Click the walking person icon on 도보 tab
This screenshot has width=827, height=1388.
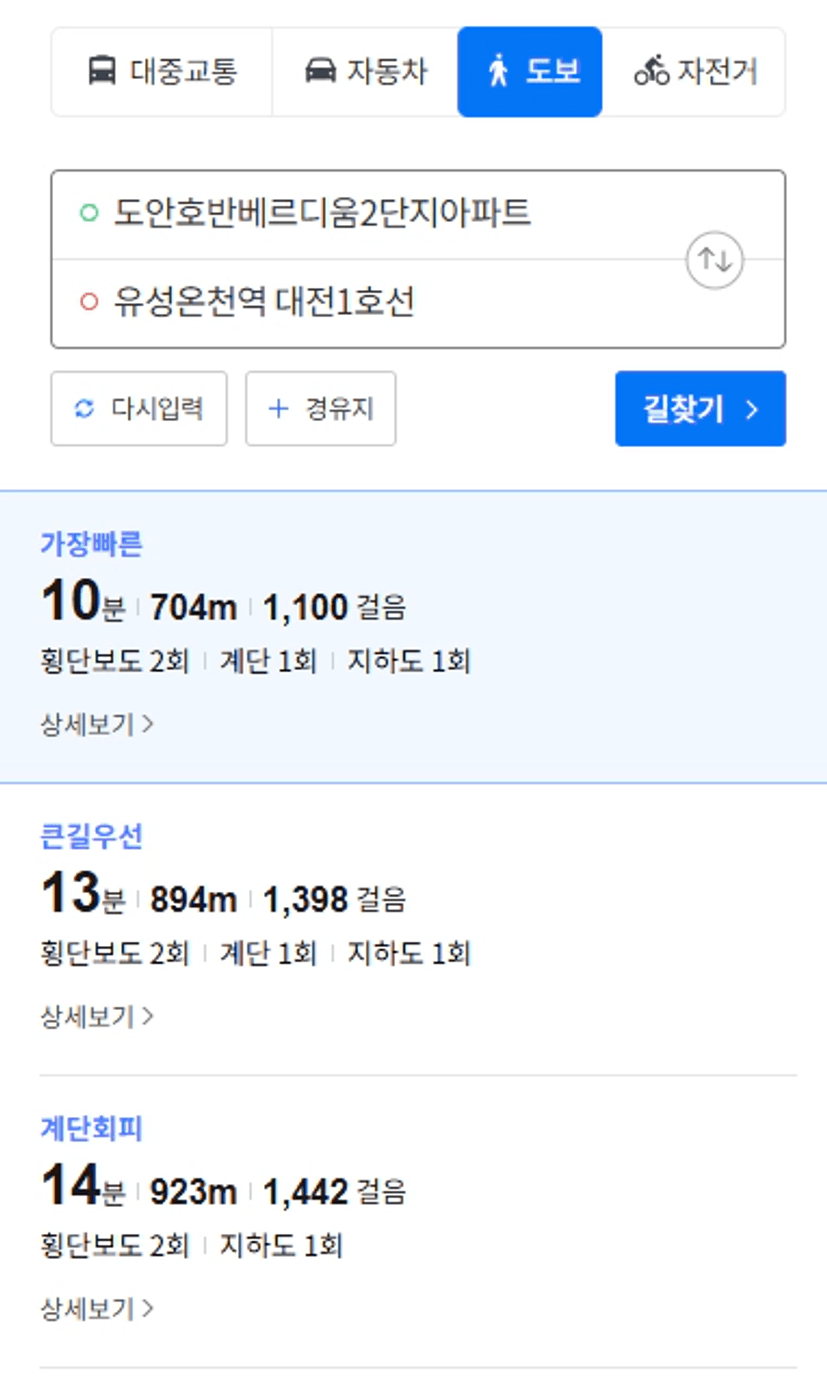click(498, 72)
